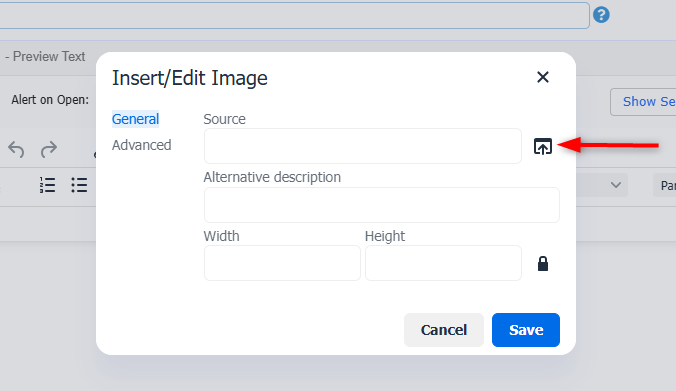This screenshot has height=391, width=676.
Task: Insert a bulleted list
Action: tap(79, 185)
